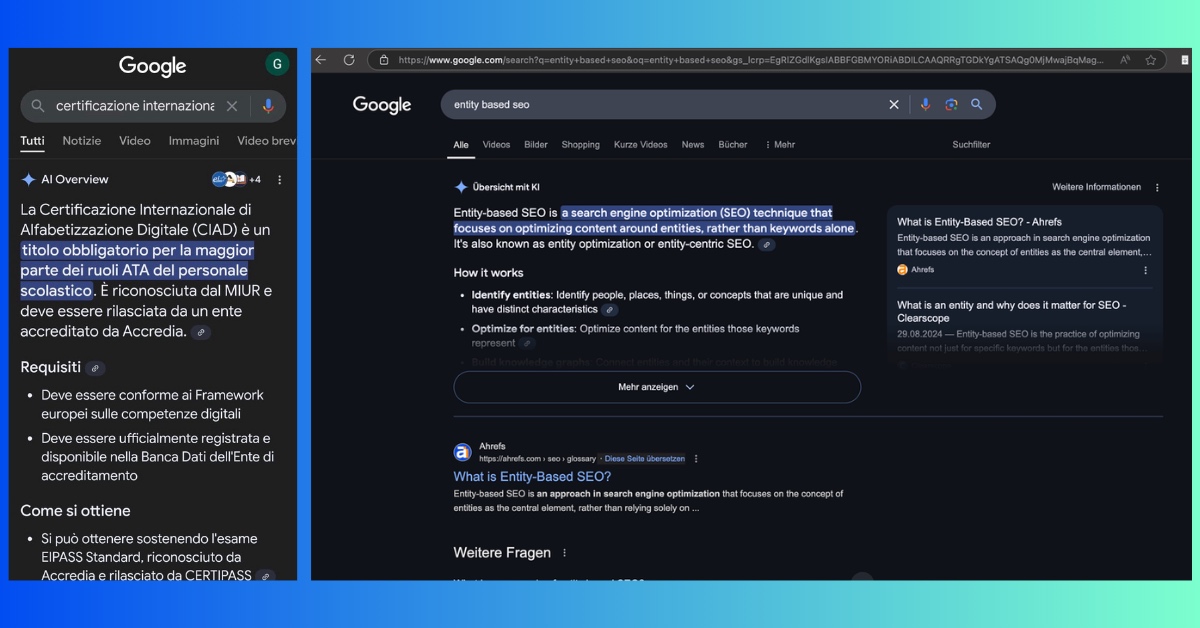Click the blue magnifier search button

pyautogui.click(x=977, y=104)
